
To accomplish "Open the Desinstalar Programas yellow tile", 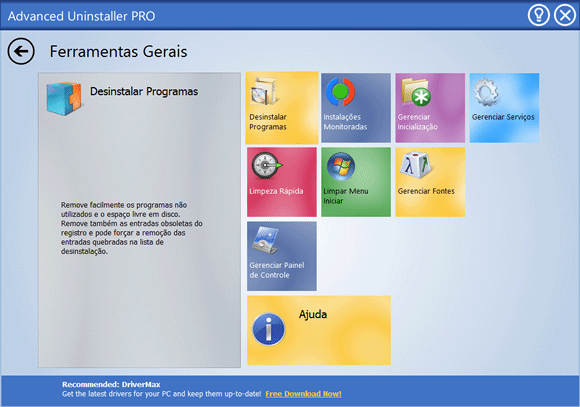I will tap(282, 108).
